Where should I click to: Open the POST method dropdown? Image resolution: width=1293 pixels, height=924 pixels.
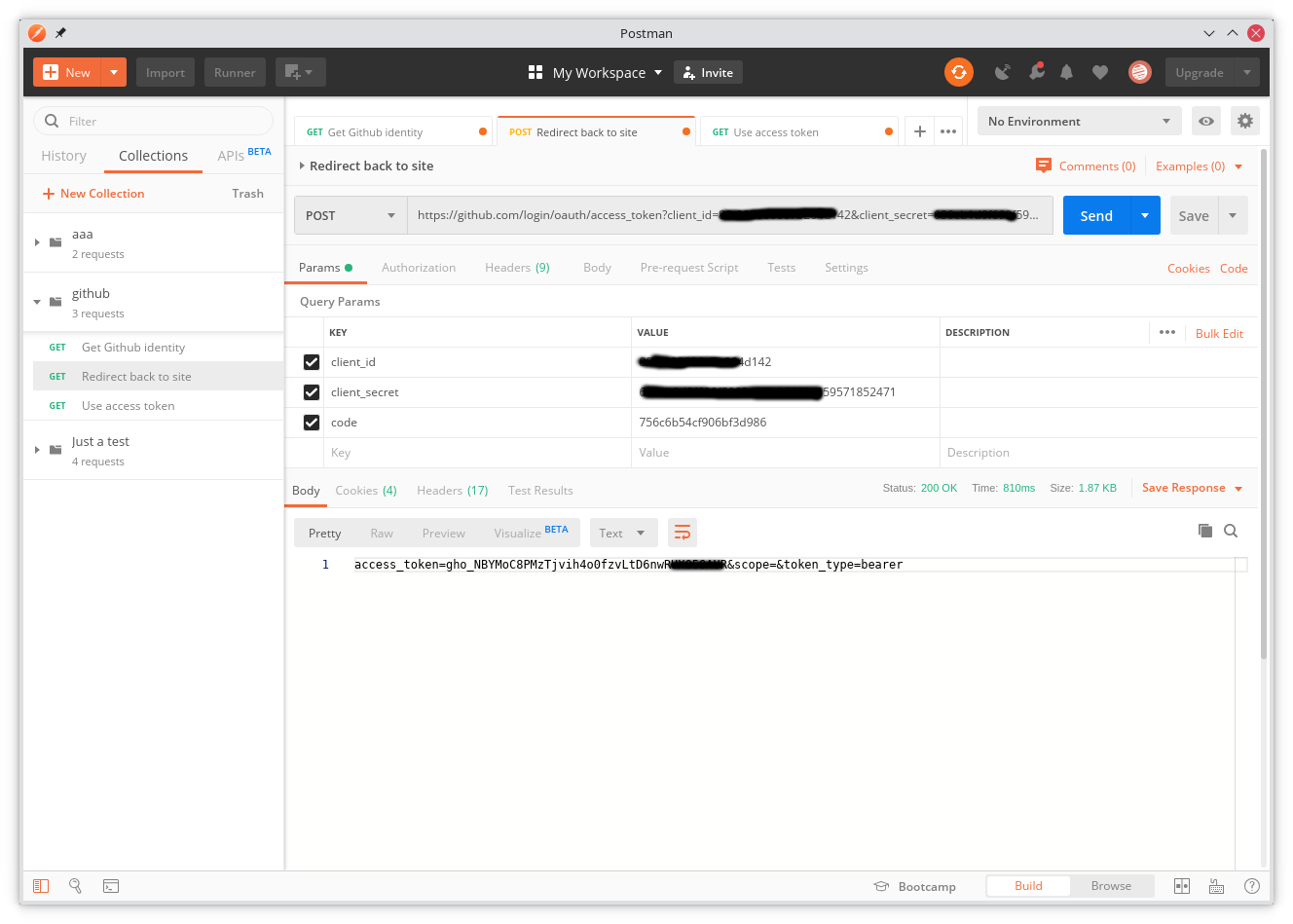point(351,215)
